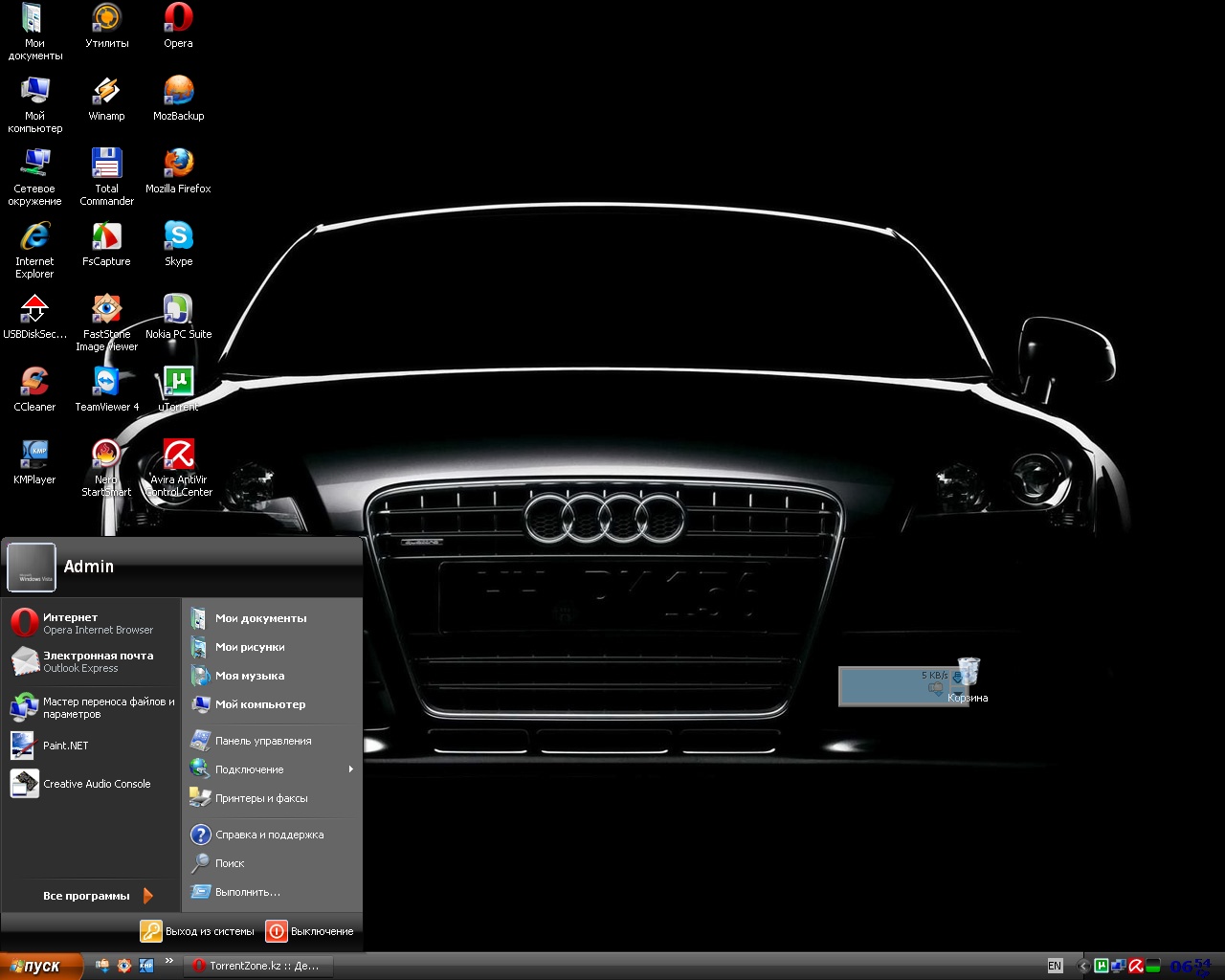The image size is (1225, 980).
Task: Select the KMPlayer desktop icon
Action: click(x=34, y=462)
